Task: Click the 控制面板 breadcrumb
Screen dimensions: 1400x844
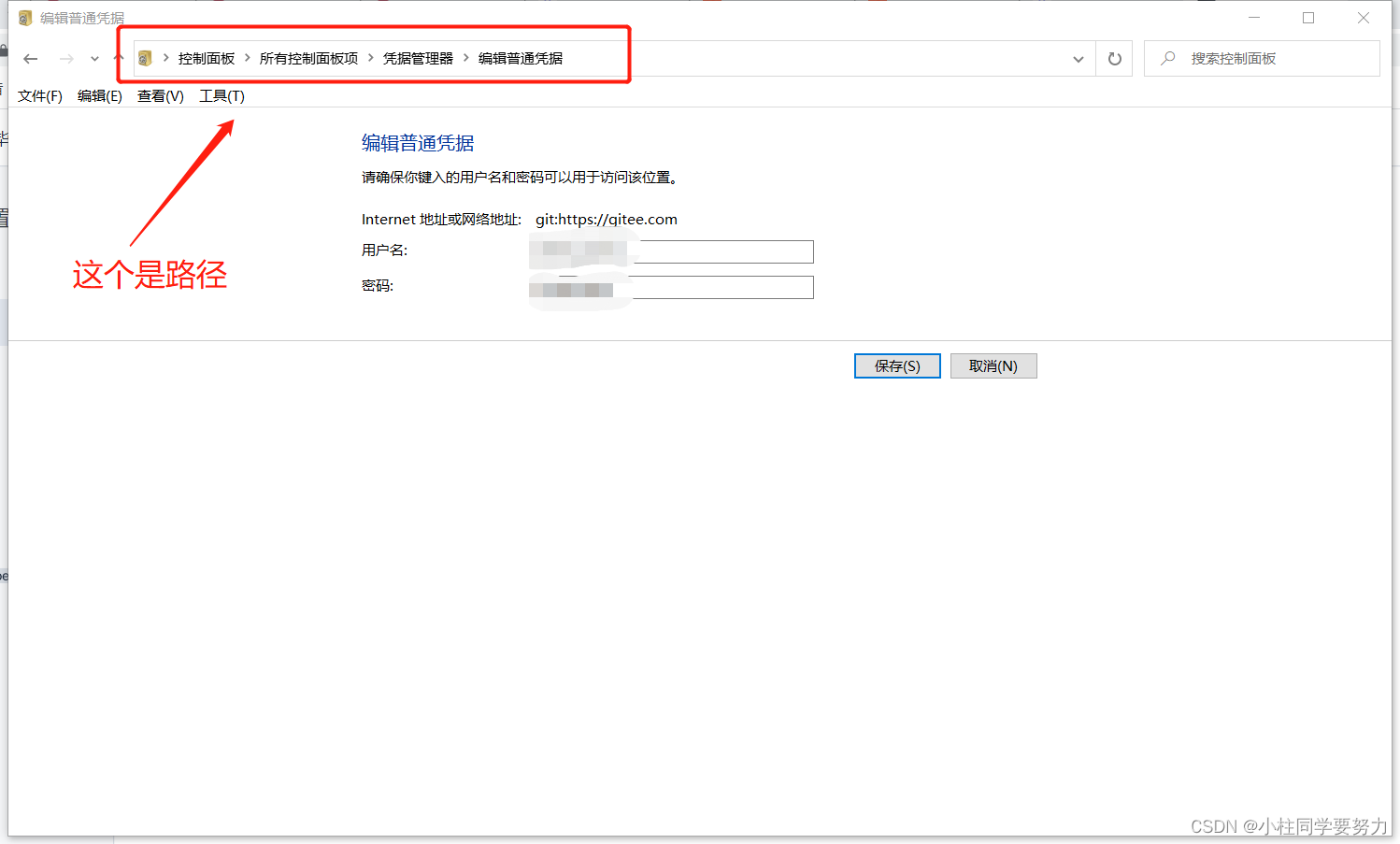Action: [207, 58]
